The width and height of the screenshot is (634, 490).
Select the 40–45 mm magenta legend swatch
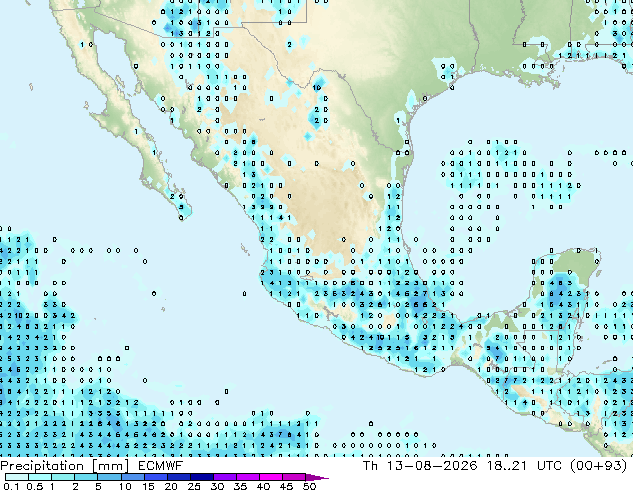tap(271, 477)
